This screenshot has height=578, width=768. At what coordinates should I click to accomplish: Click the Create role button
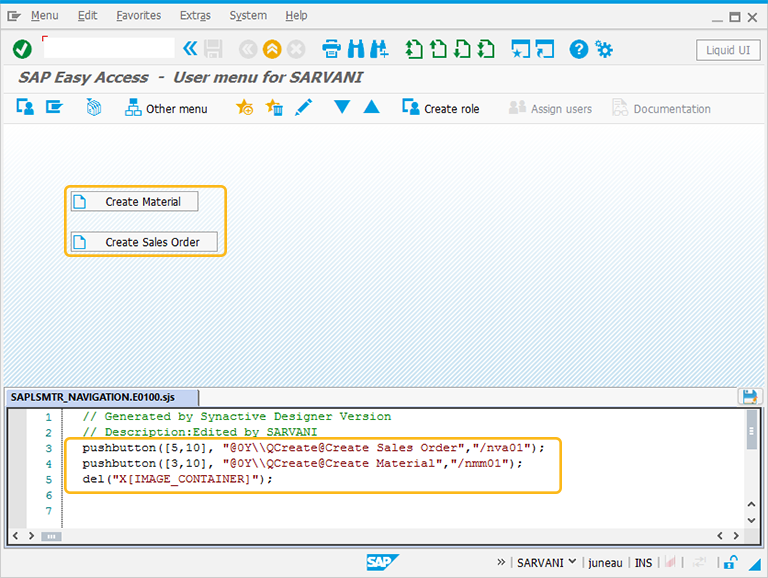[440, 108]
